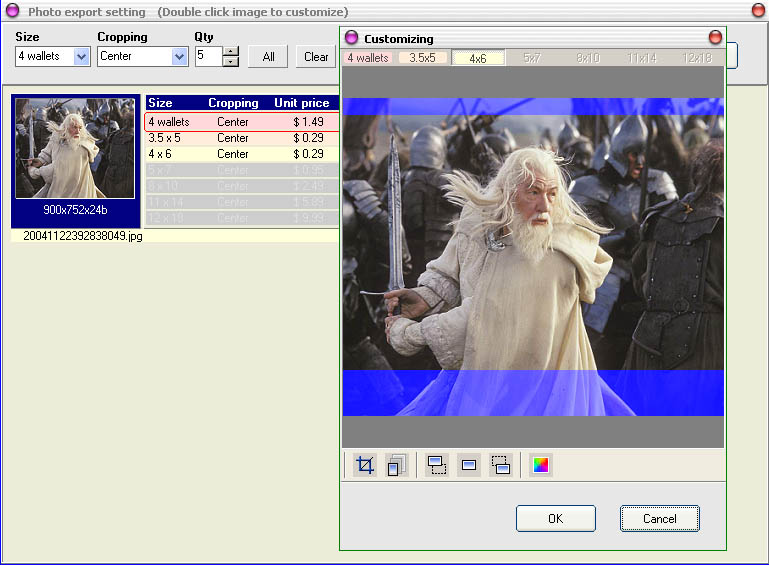Click the bottom-right crop alignment icon

click(501, 465)
